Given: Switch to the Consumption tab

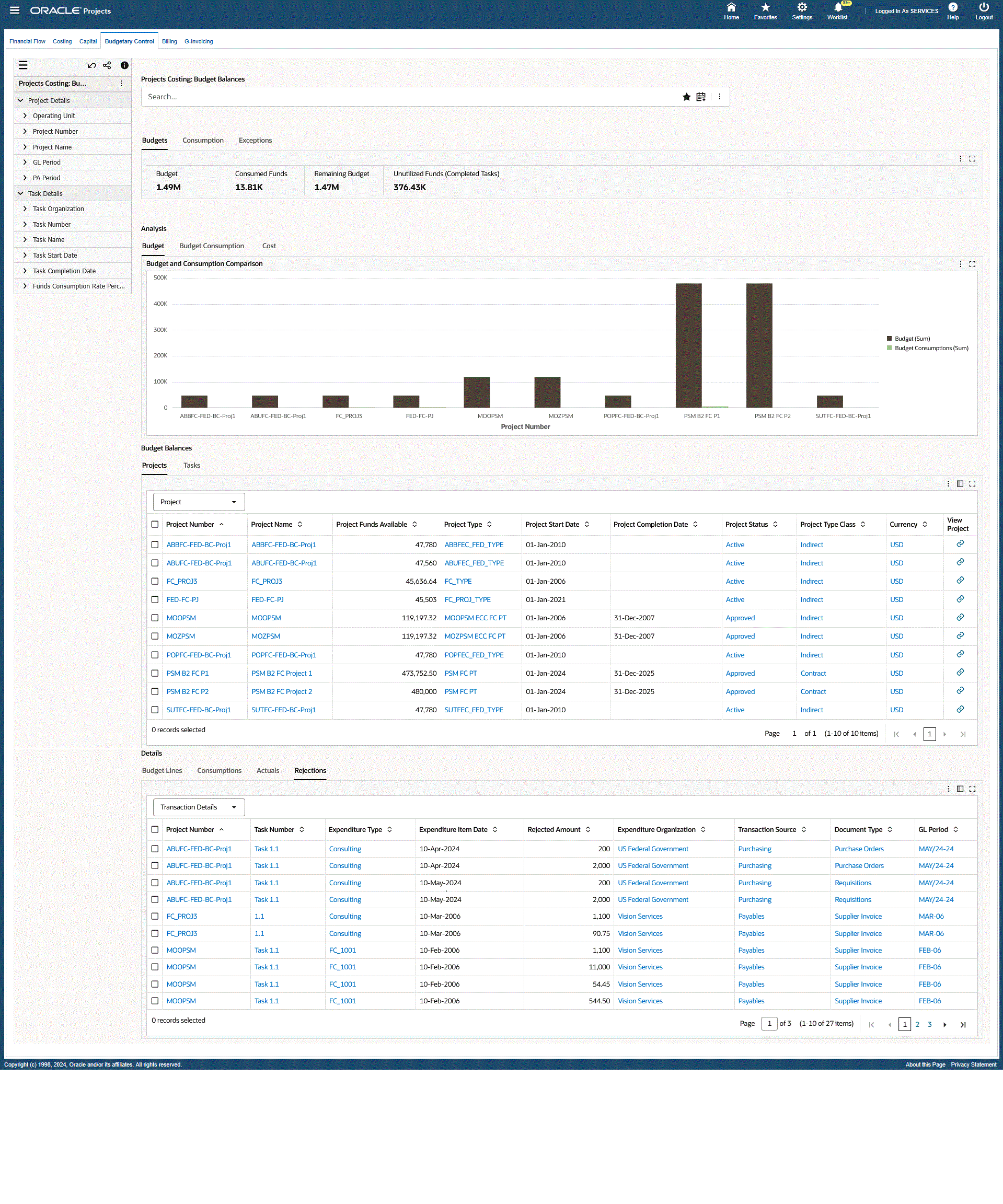Looking at the screenshot, I should pos(203,141).
